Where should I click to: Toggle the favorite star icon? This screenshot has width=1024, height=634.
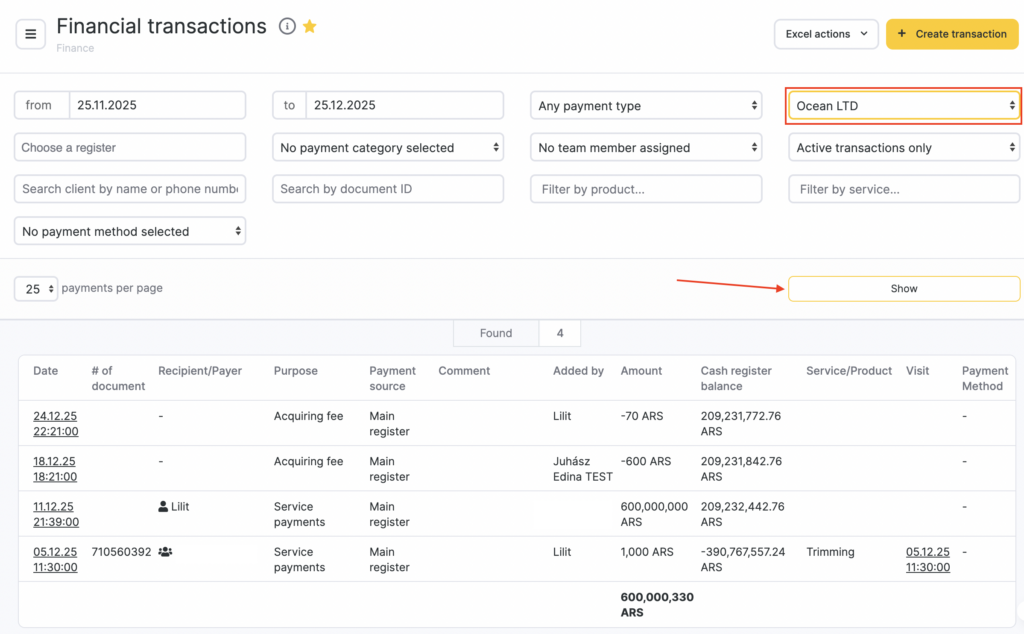(x=310, y=27)
